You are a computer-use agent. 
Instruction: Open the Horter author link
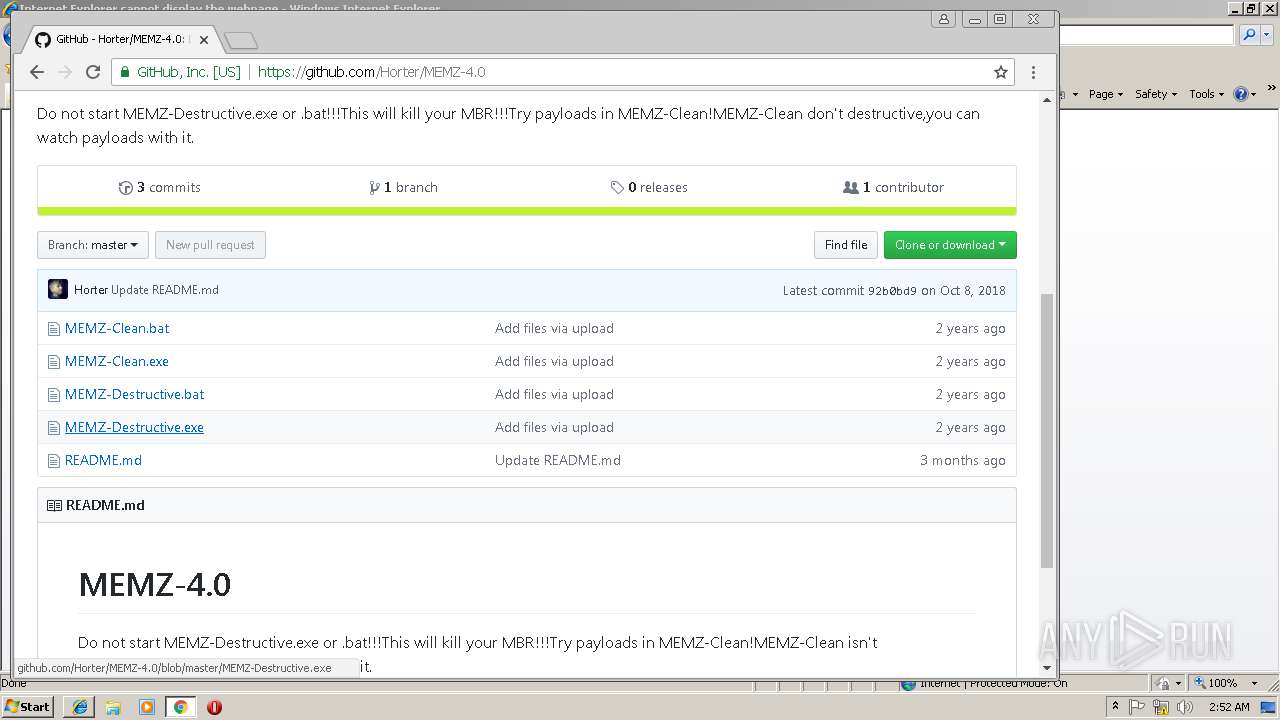tap(91, 290)
